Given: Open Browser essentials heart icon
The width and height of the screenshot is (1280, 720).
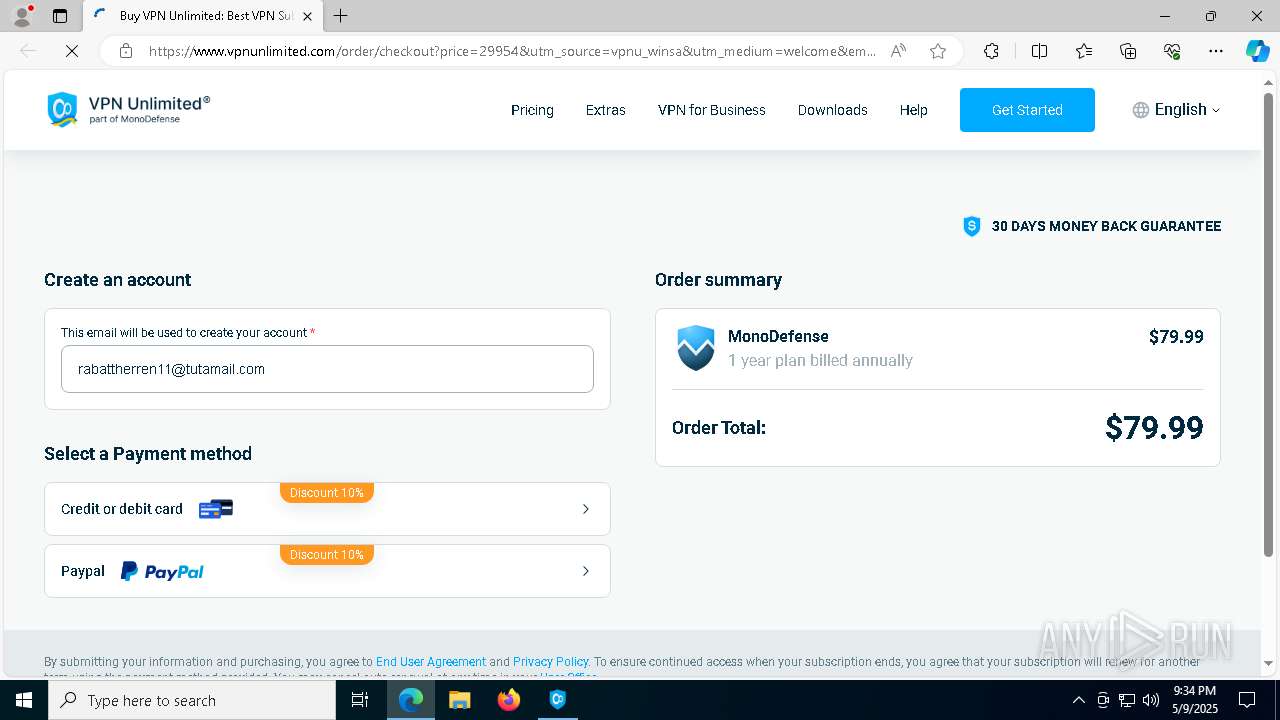Looking at the screenshot, I should pyautogui.click(x=1172, y=51).
